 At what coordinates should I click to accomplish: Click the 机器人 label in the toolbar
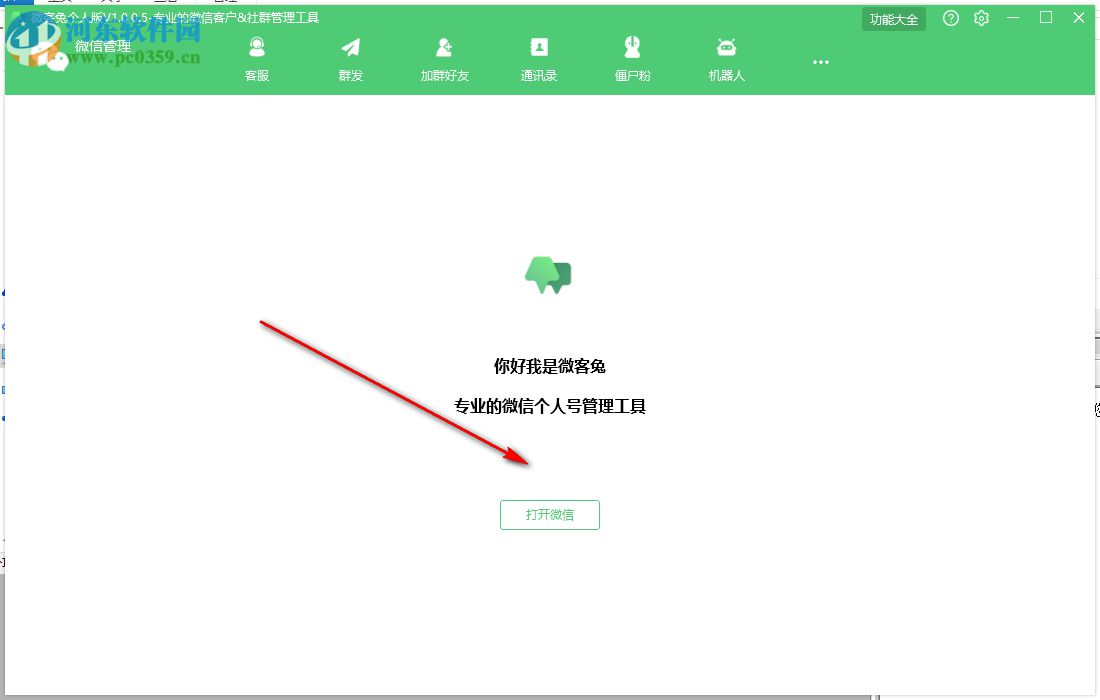(x=726, y=74)
